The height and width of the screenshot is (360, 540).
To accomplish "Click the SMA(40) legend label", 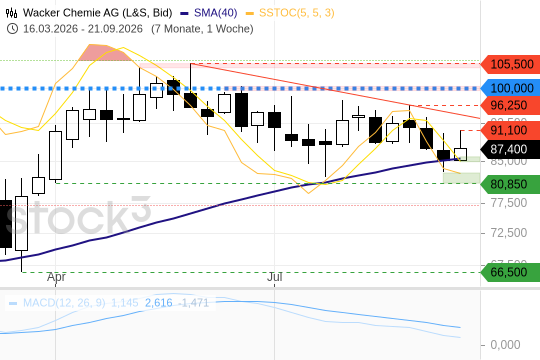I will [216, 13].
